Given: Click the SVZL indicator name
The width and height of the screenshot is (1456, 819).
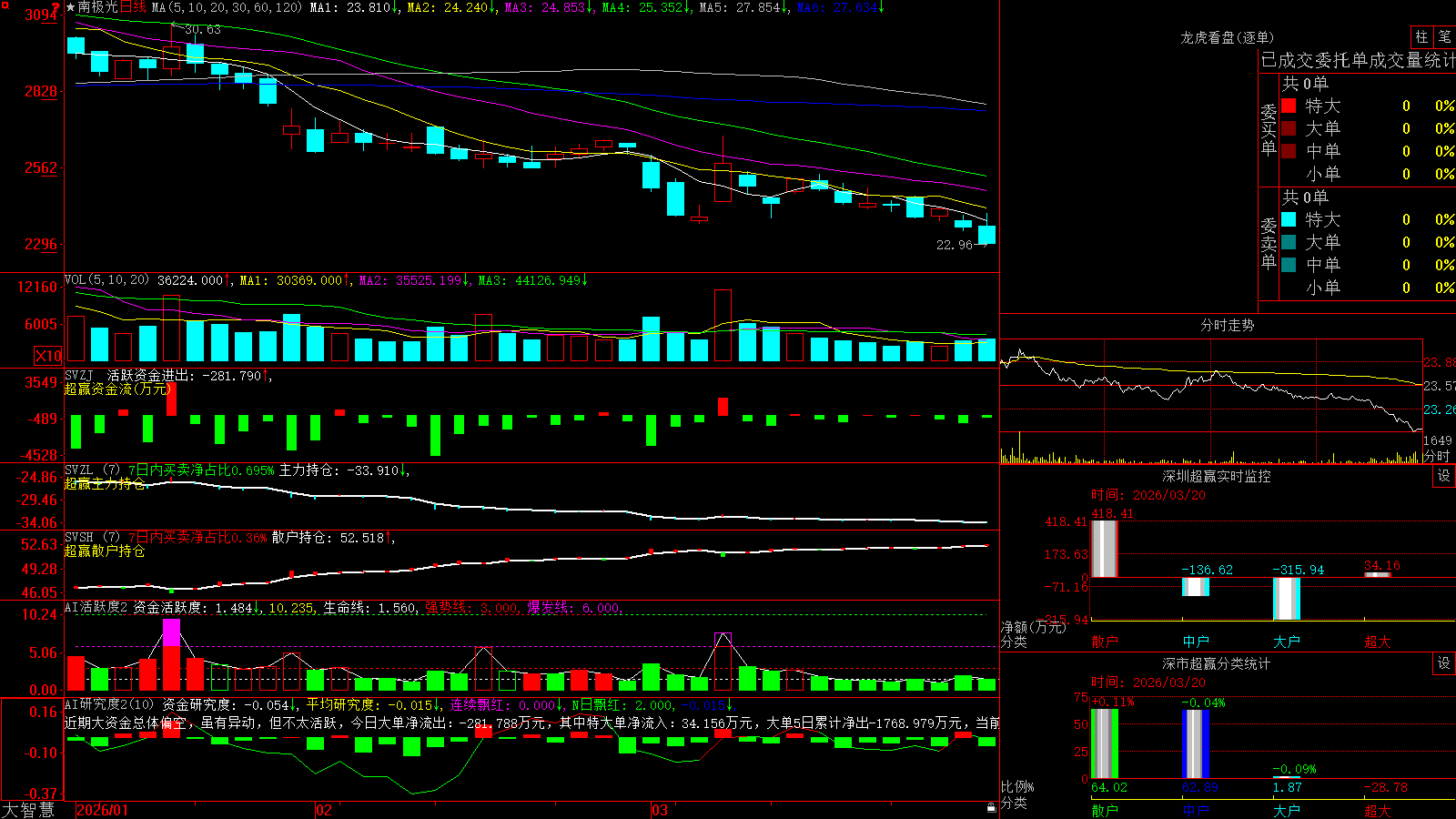Looking at the screenshot, I should coord(79,470).
